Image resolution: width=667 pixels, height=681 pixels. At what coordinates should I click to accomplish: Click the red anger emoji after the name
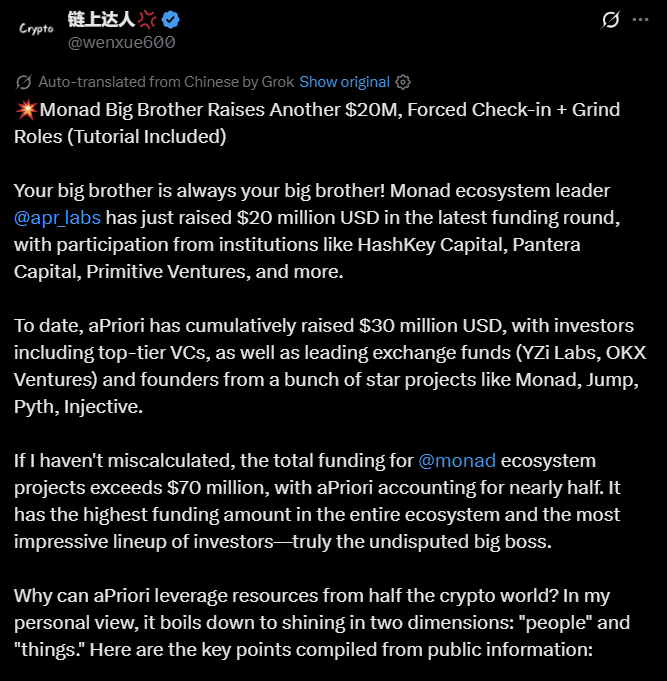pos(147,19)
